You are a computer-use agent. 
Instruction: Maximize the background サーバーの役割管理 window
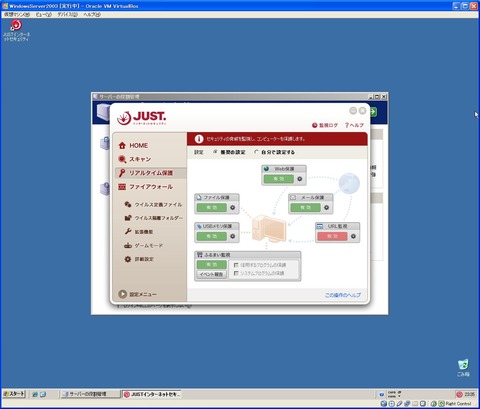point(377,97)
